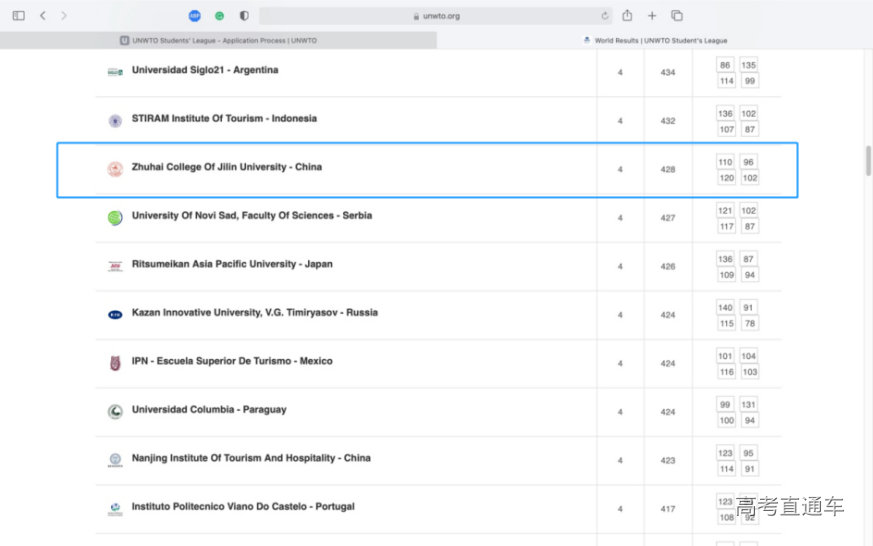Show the tab overview
The width and height of the screenshot is (873, 546).
click(x=677, y=16)
